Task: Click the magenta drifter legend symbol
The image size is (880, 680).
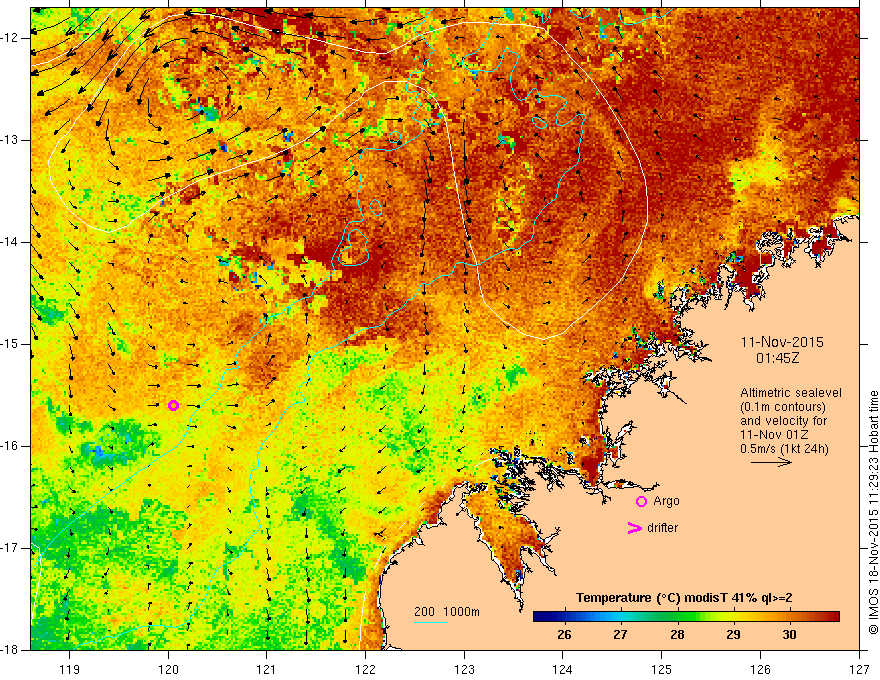Action: click(x=634, y=528)
